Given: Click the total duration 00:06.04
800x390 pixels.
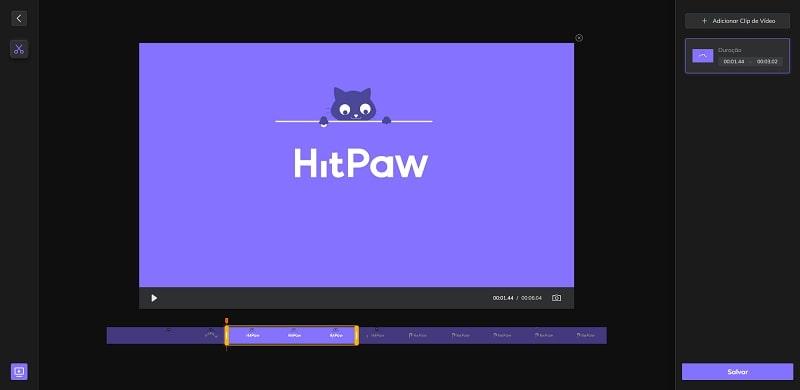Looking at the screenshot, I should click(531, 298).
